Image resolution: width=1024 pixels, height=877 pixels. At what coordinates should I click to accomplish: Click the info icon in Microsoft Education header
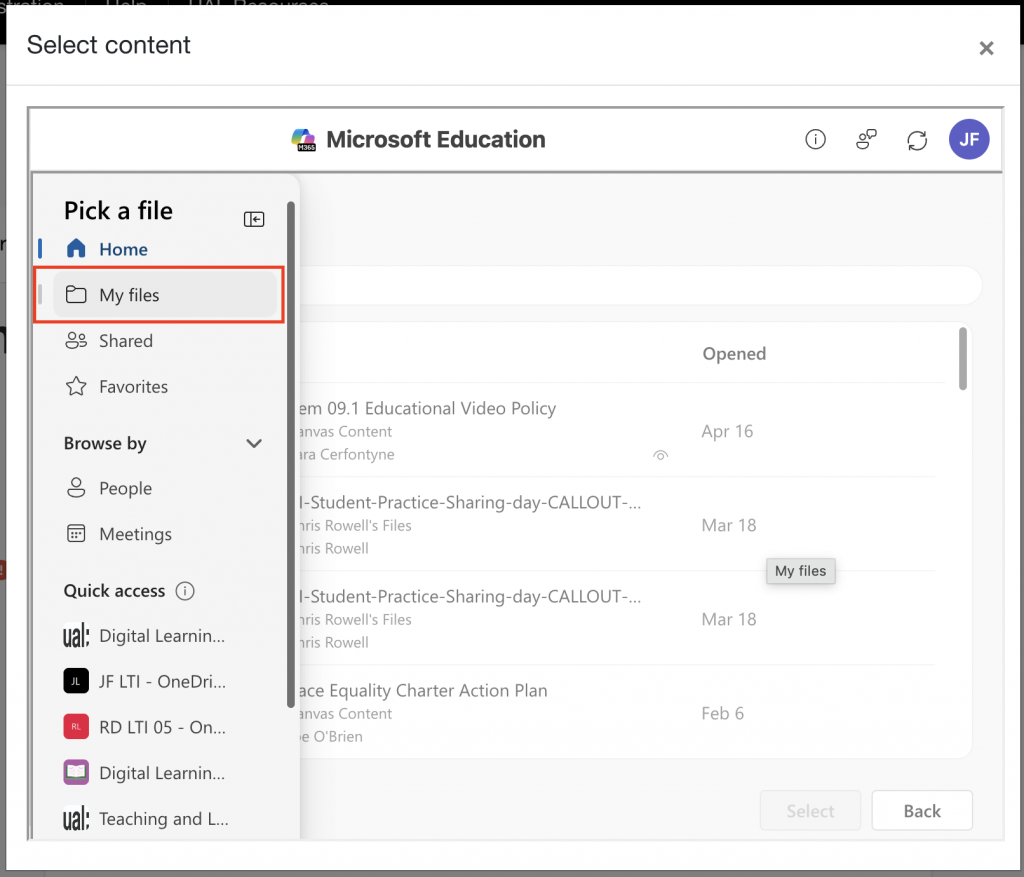(815, 140)
